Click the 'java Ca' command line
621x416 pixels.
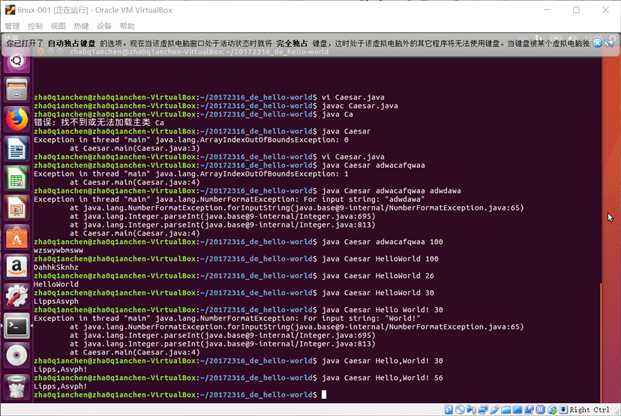point(337,114)
